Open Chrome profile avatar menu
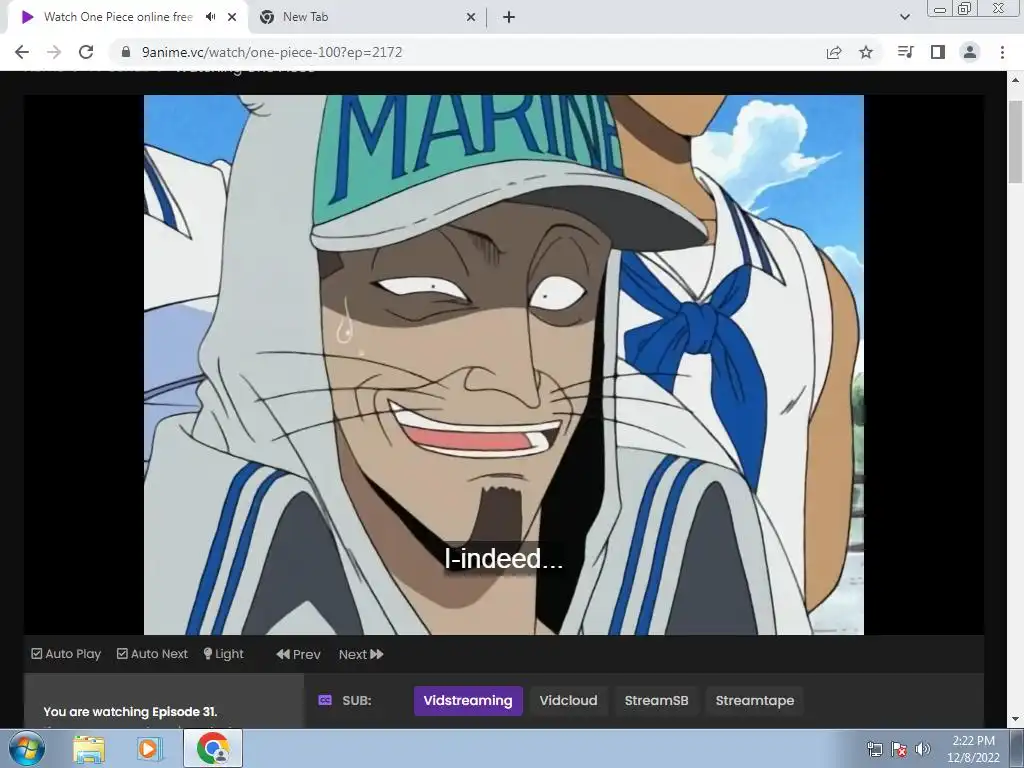 click(x=970, y=52)
